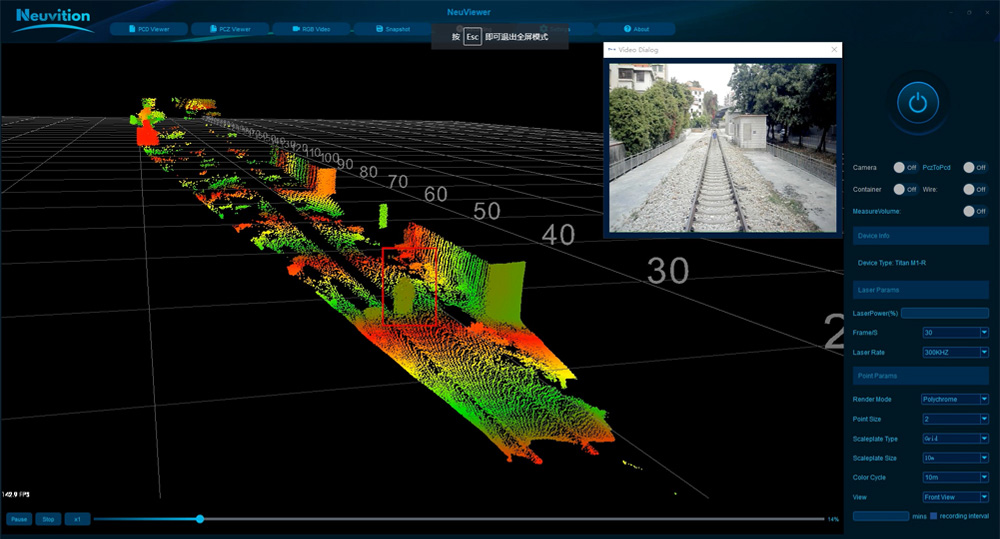Click the Pause playback button
The width and height of the screenshot is (1000, 539).
coord(19,519)
